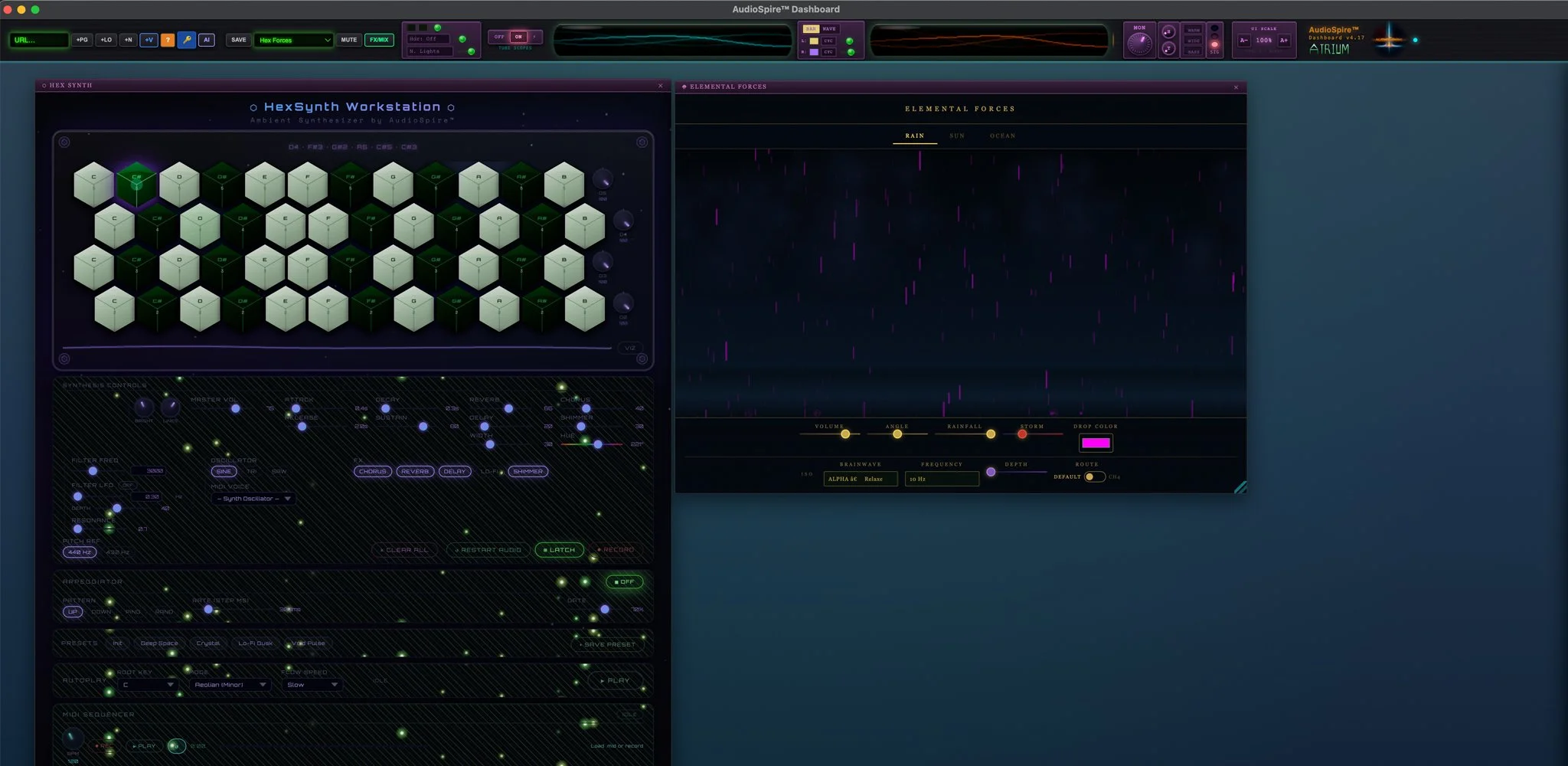
Task: Click the A- UI scale decrease button
Action: click(1243, 41)
